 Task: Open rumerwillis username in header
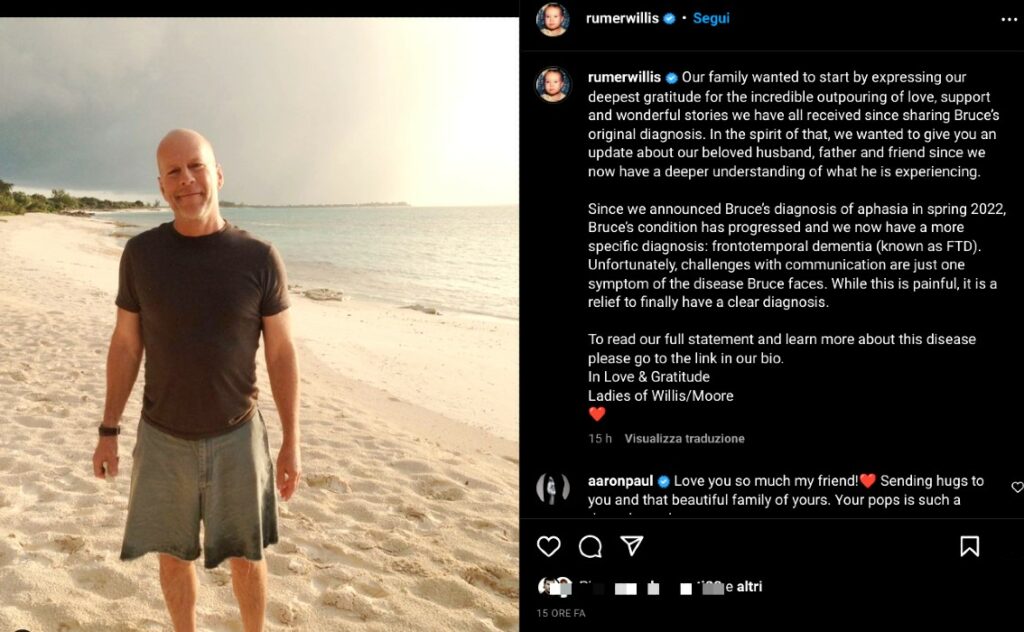click(622, 18)
